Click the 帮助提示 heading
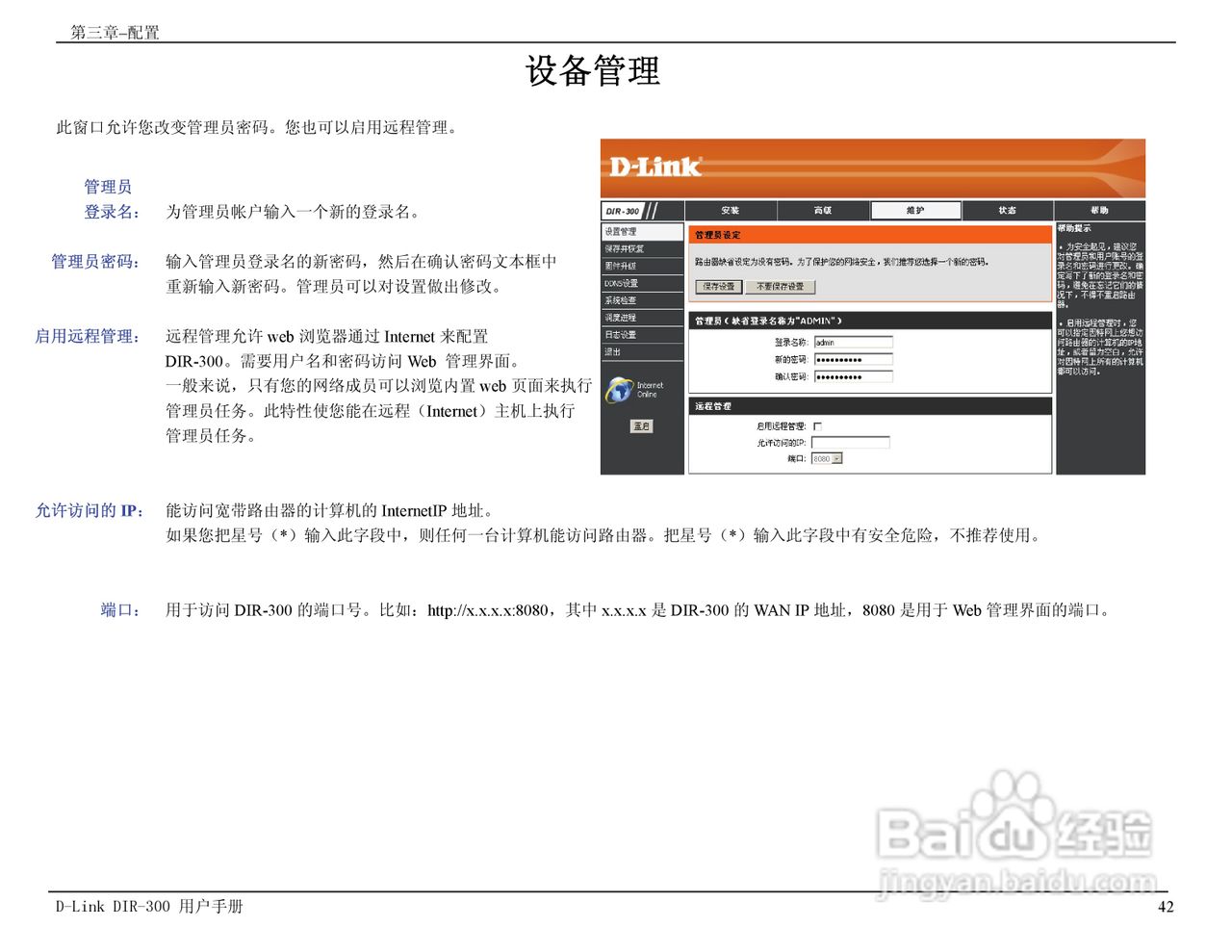The image size is (1232, 952). [x=1074, y=229]
